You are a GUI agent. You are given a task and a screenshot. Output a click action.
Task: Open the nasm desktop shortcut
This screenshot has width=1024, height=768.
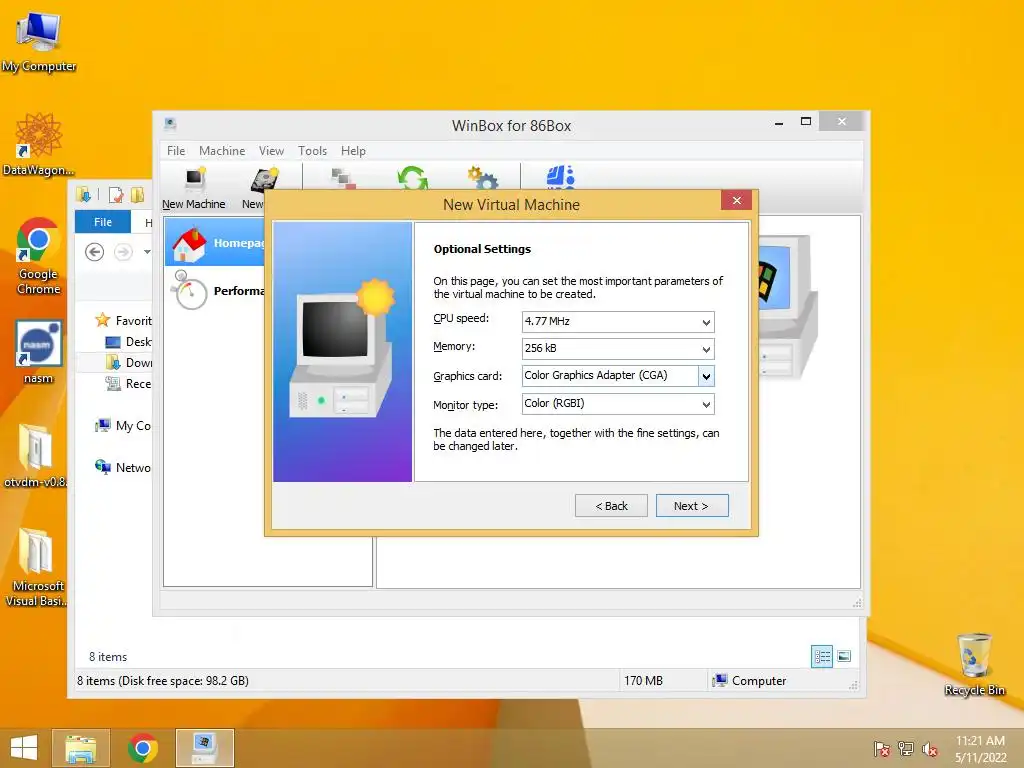39,351
